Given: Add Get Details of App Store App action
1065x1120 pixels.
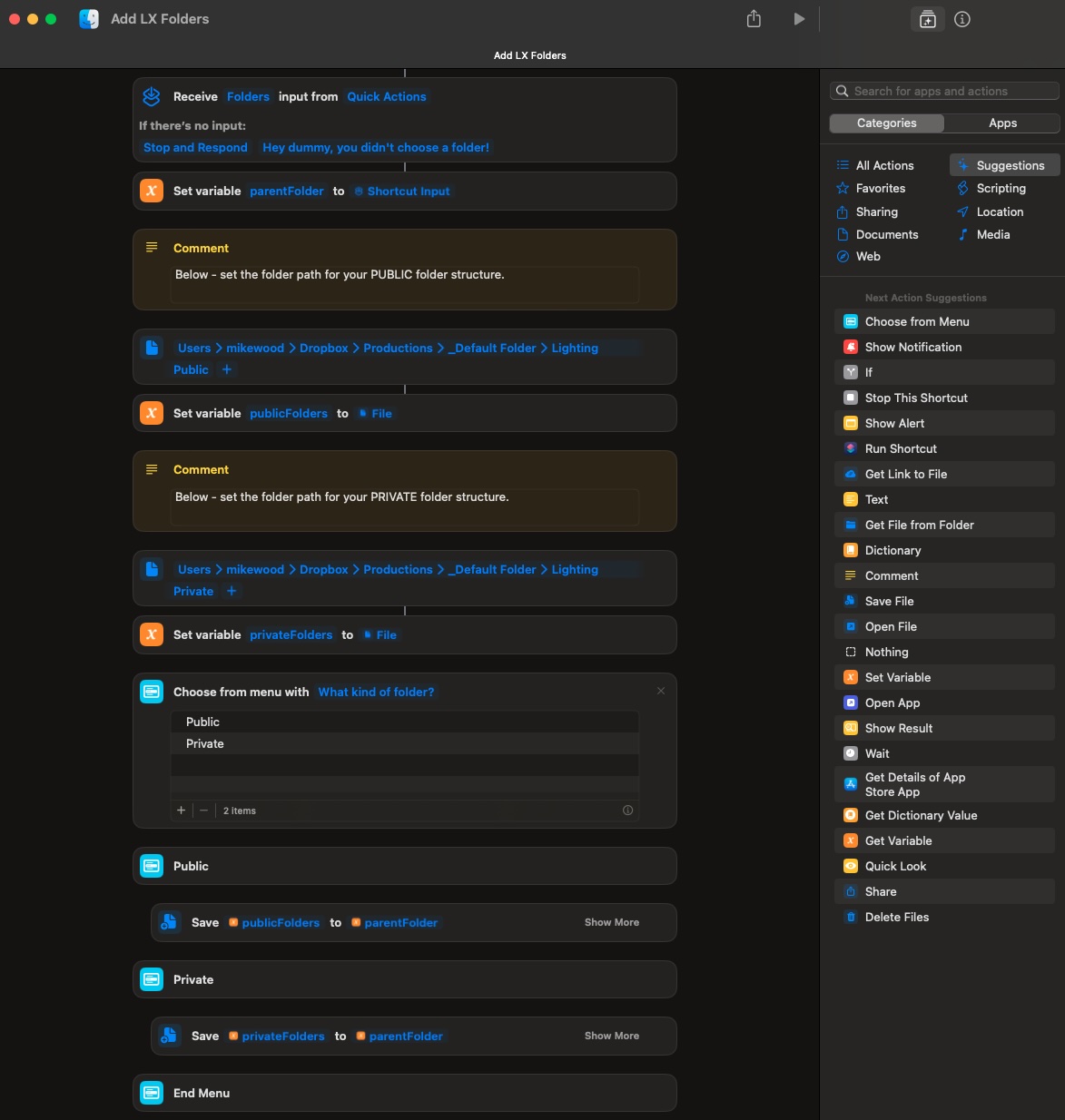Looking at the screenshot, I should click(x=944, y=784).
